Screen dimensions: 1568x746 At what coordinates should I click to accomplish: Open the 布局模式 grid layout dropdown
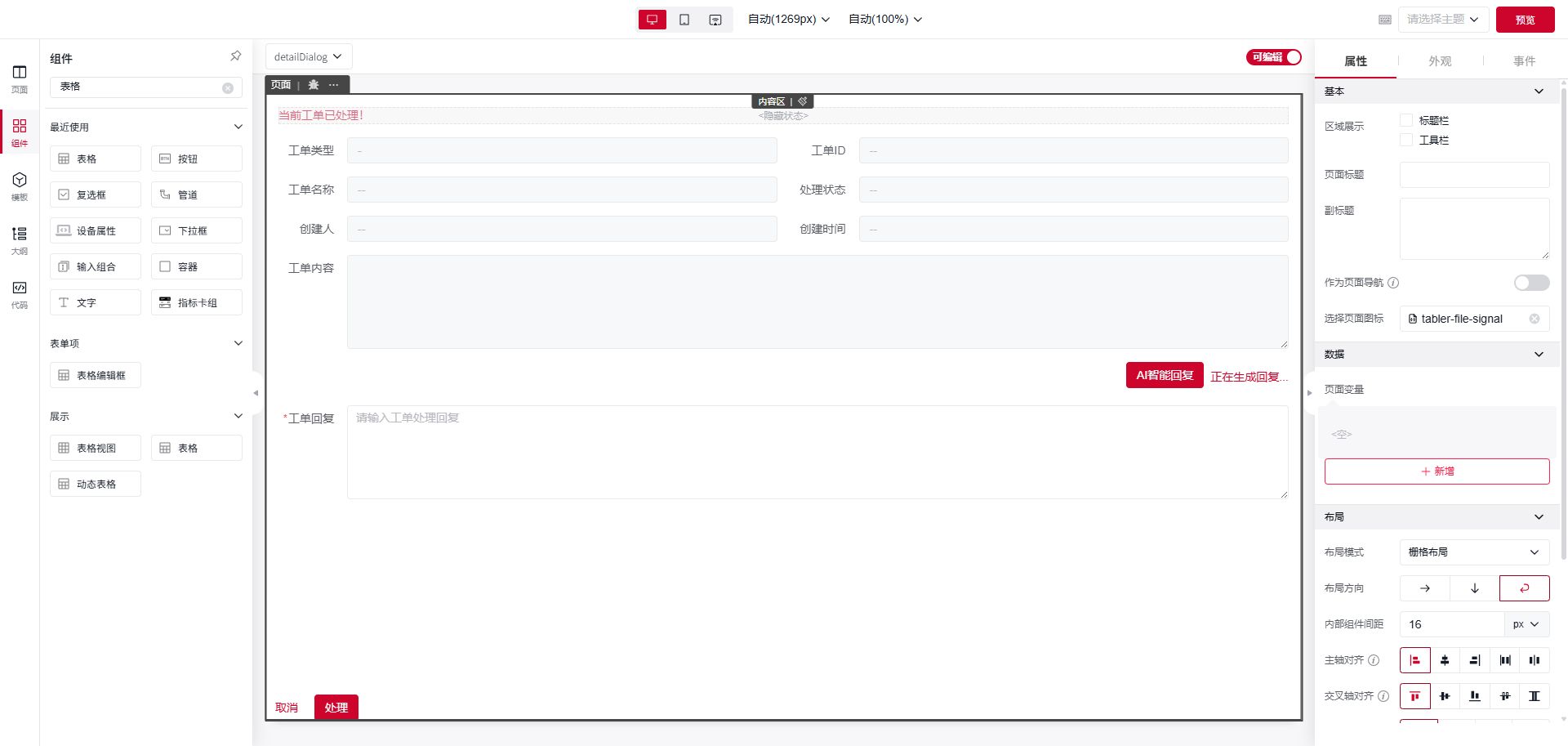1474,552
